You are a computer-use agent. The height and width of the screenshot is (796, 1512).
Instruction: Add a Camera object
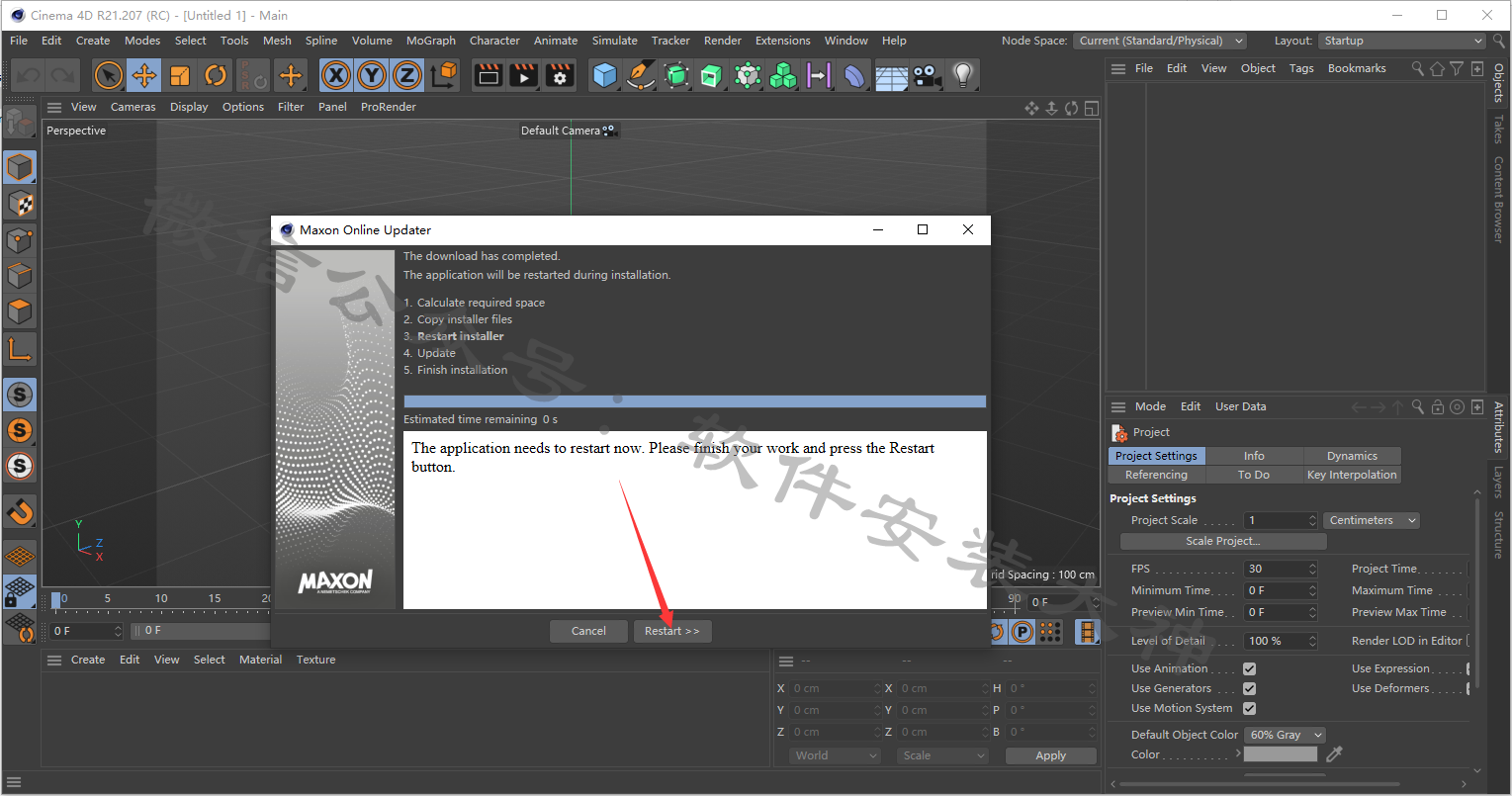tap(927, 75)
